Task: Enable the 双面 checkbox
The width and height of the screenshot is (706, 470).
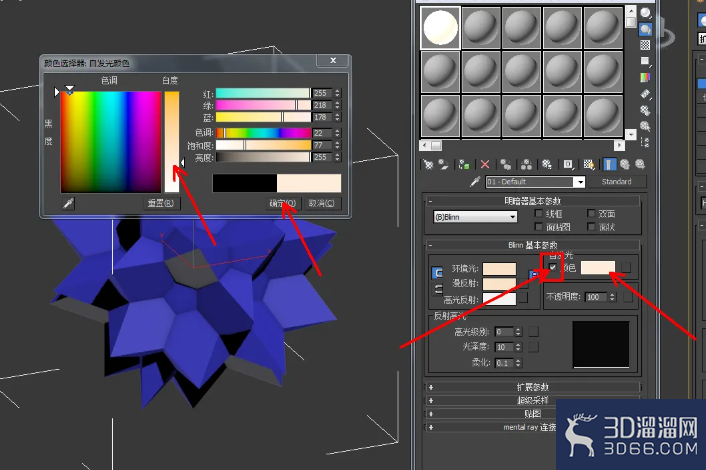Action: (x=591, y=213)
